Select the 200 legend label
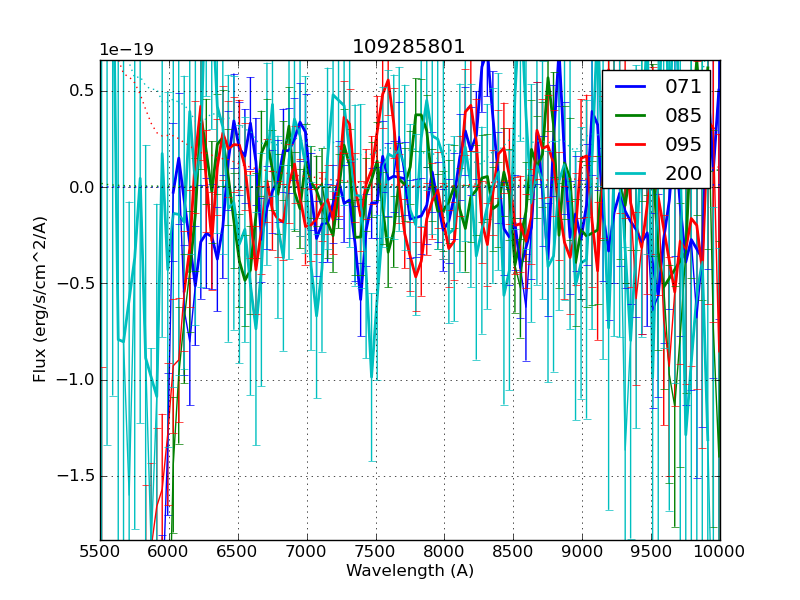Viewport: 800px width, 600px height. [x=683, y=173]
